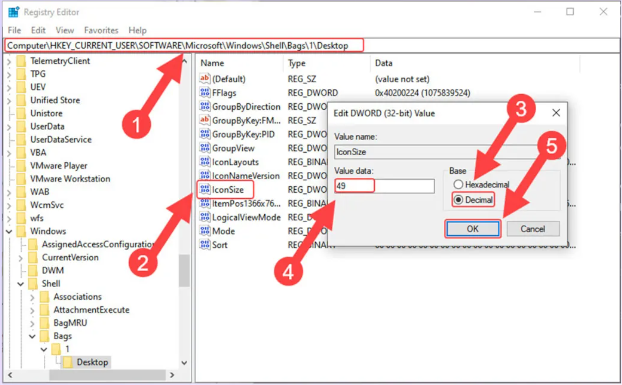Click the IconNameVersion value icon
This screenshot has height=385, width=622.
click(205, 175)
